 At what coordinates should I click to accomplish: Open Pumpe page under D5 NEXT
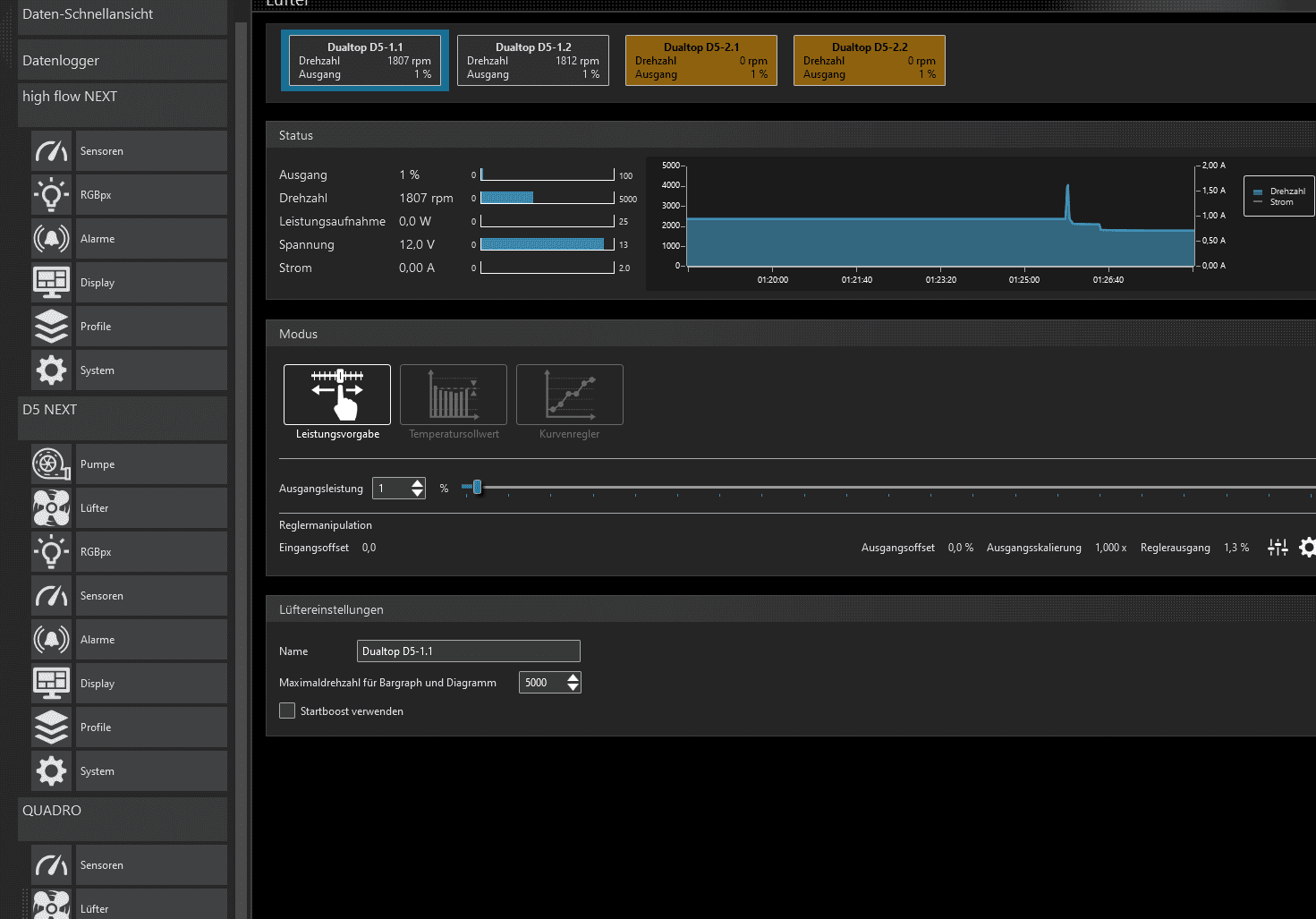pyautogui.click(x=151, y=464)
